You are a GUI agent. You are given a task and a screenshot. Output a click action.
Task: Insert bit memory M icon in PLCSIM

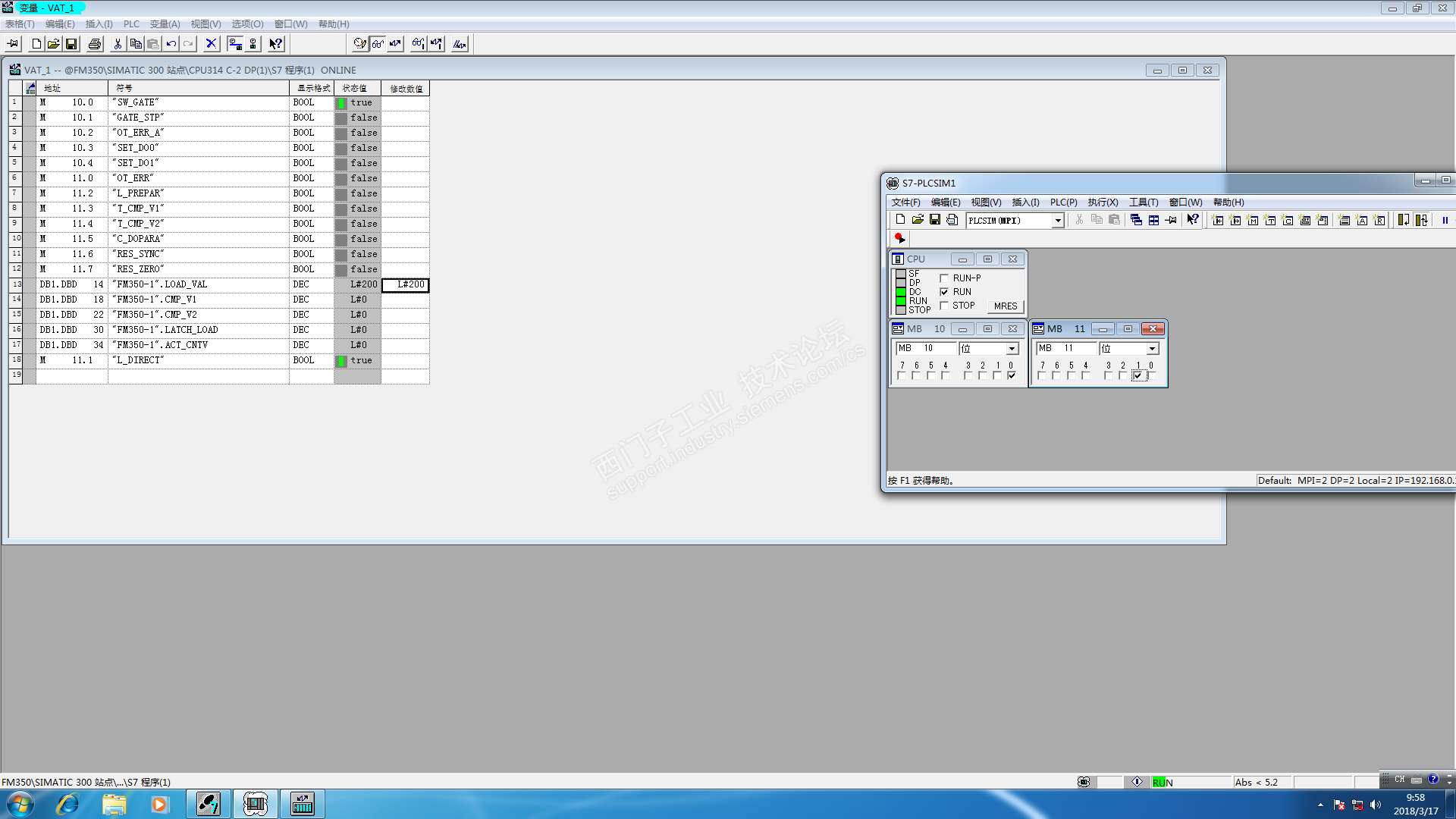[x=1253, y=220]
